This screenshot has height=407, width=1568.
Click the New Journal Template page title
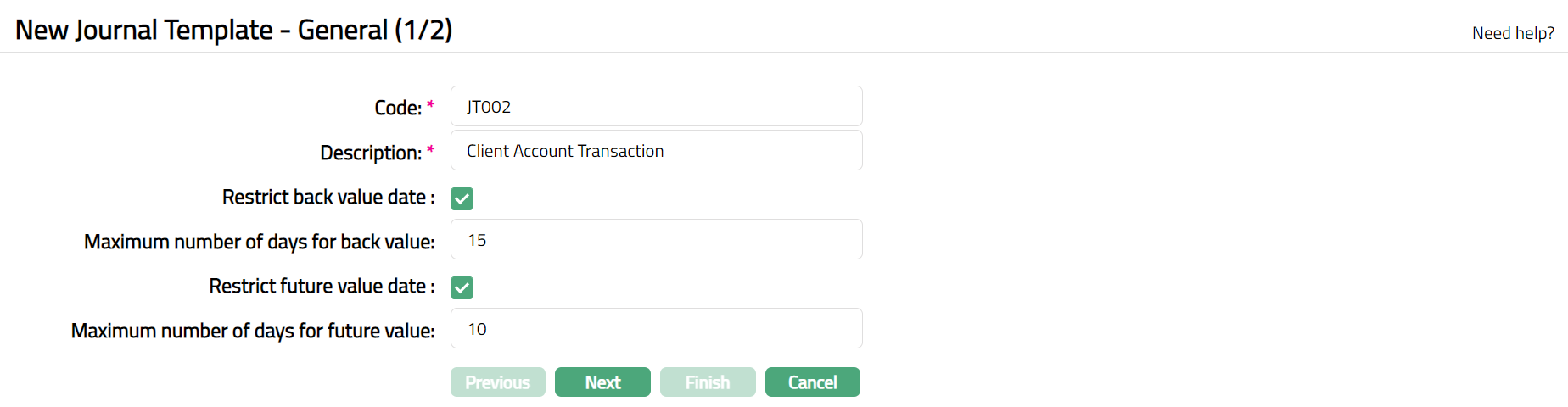(233, 30)
